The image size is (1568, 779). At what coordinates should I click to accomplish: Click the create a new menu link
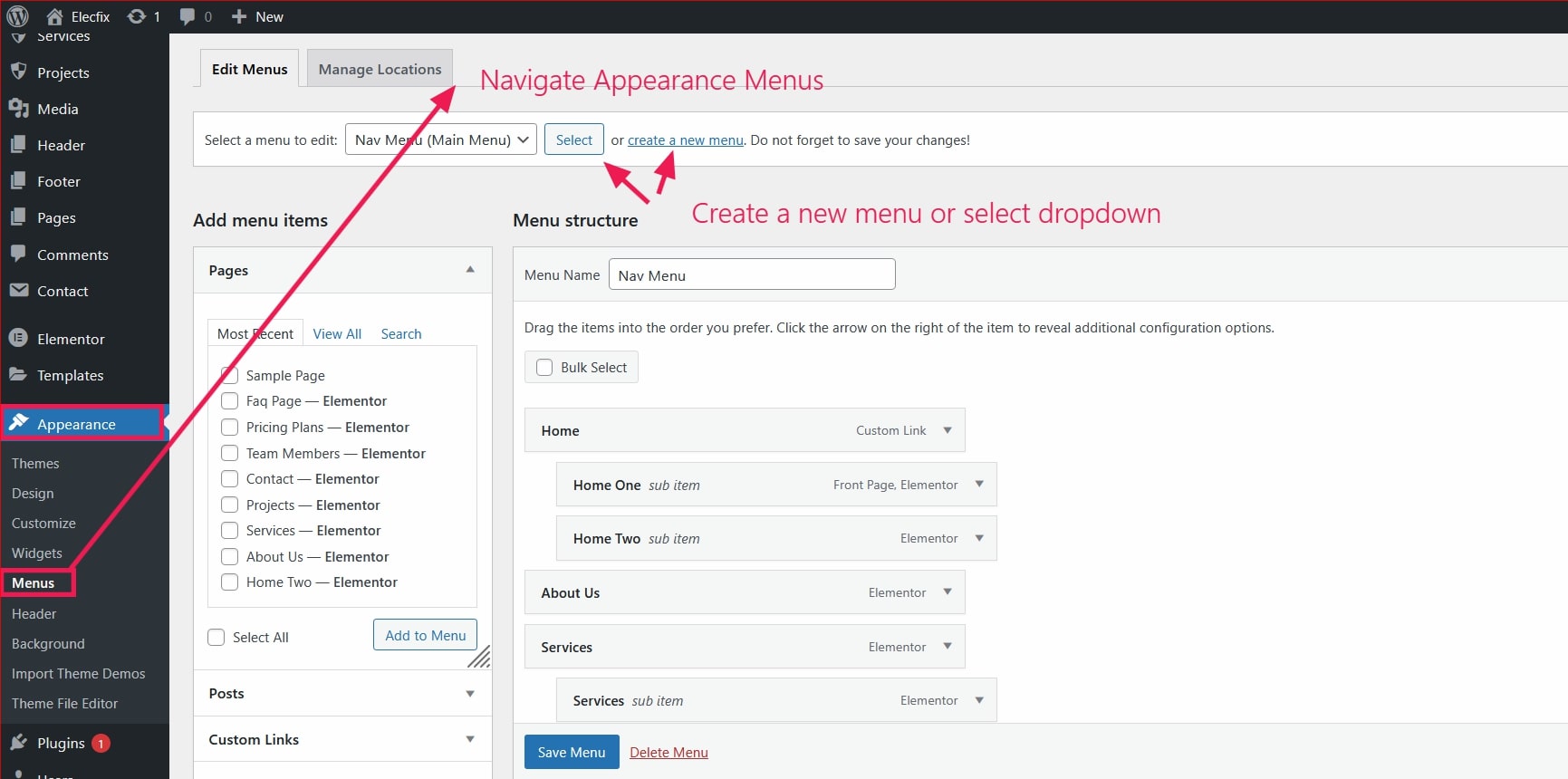coord(686,139)
